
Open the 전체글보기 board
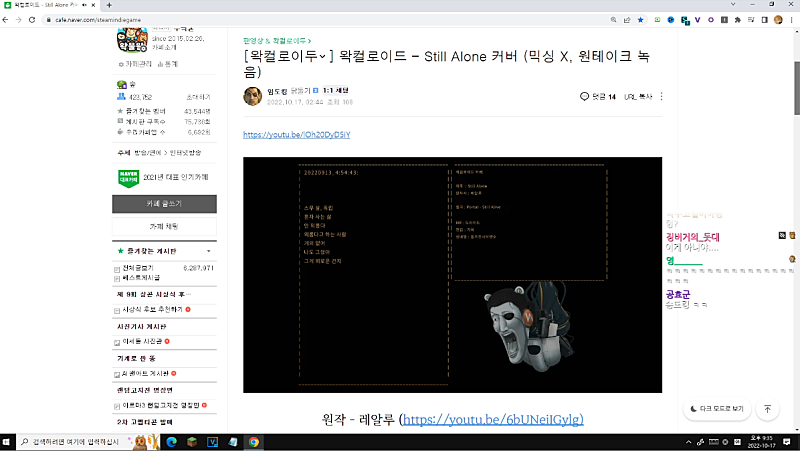[138, 268]
